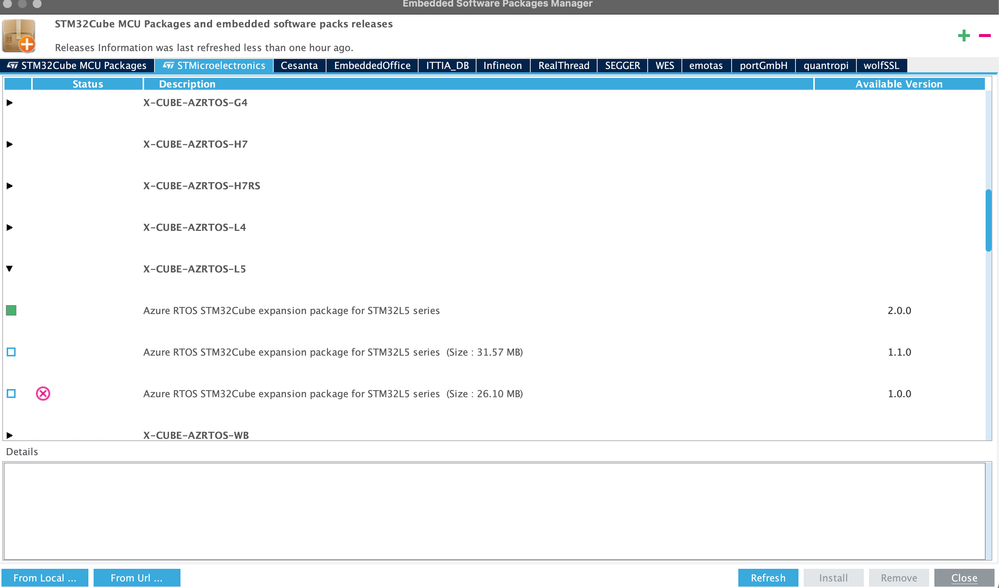The width and height of the screenshot is (999, 588).
Task: Click the package box icon in the header
Action: 18,36
